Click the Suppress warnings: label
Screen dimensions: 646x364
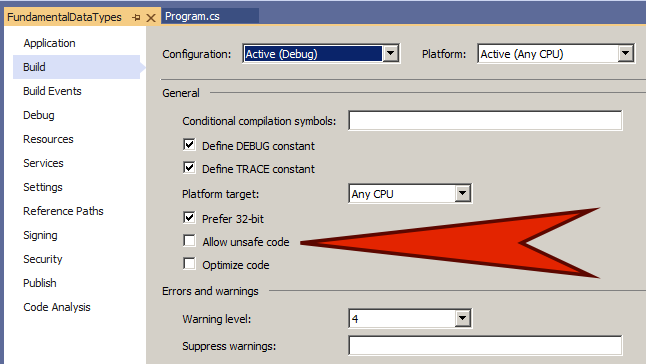[x=229, y=346]
